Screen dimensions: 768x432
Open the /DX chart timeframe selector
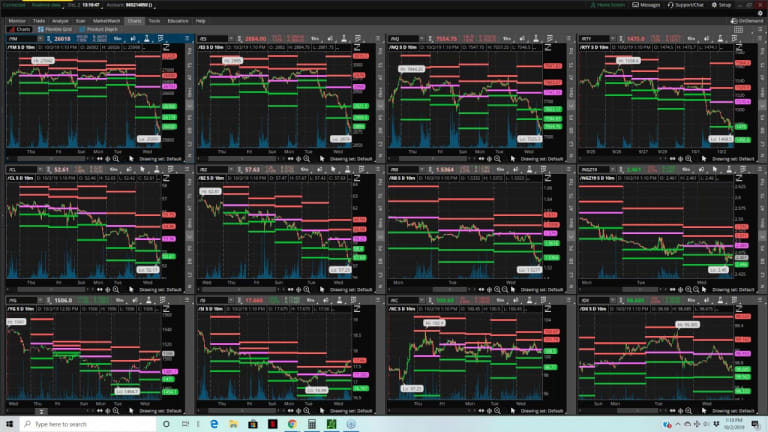[x=691, y=300]
